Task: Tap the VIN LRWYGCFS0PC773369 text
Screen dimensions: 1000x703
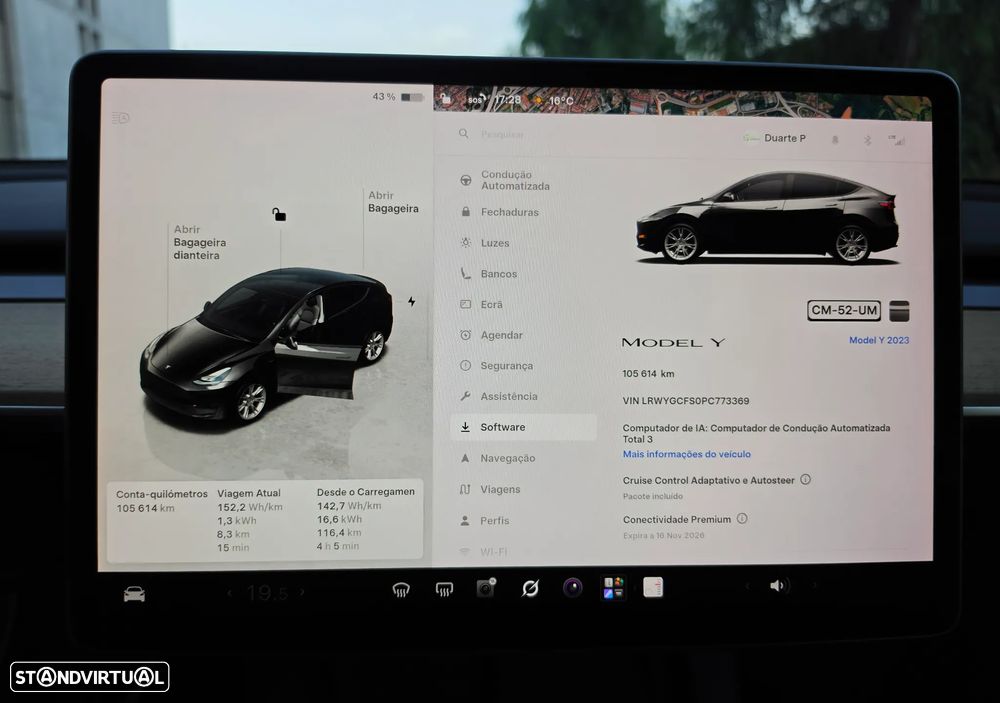Action: tap(686, 401)
